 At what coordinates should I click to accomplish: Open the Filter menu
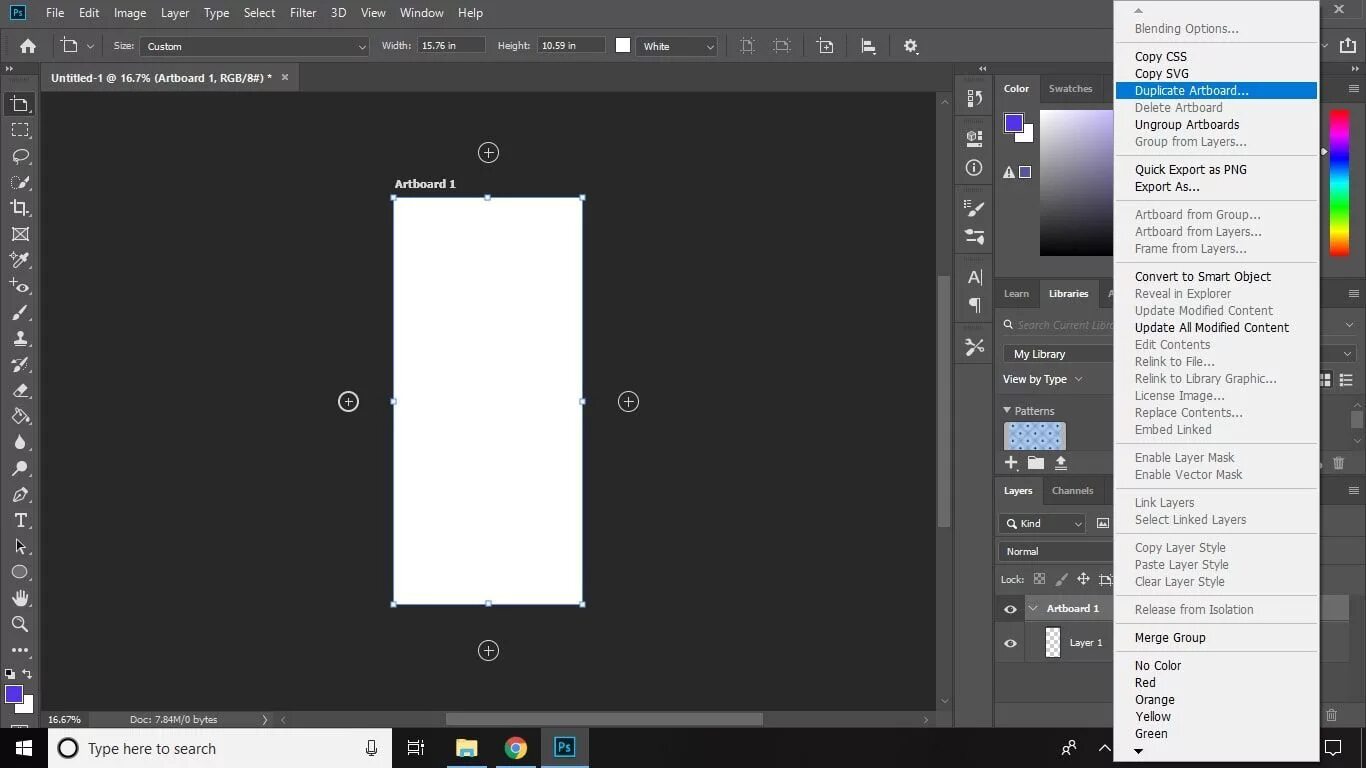click(303, 13)
